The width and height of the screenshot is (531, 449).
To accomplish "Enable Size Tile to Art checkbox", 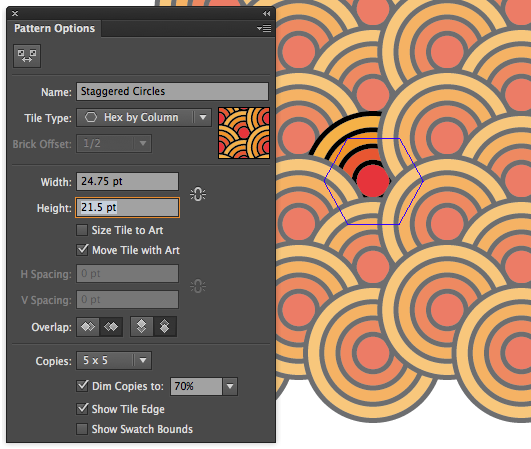I will (82, 230).
